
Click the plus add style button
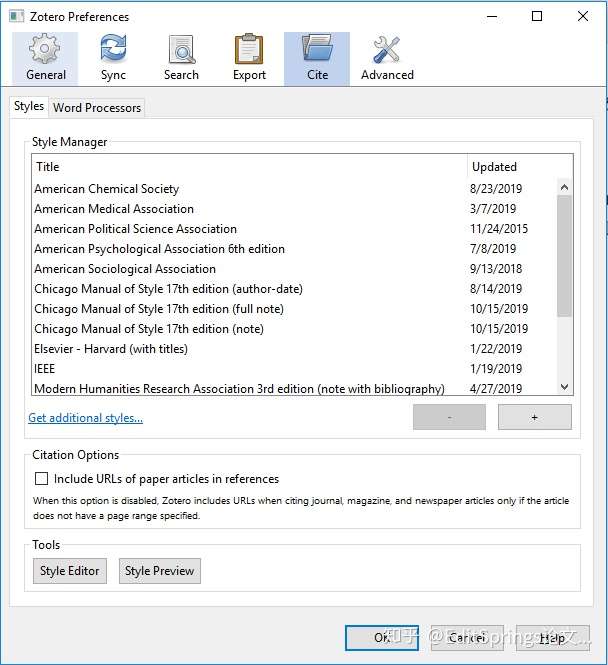(x=535, y=417)
